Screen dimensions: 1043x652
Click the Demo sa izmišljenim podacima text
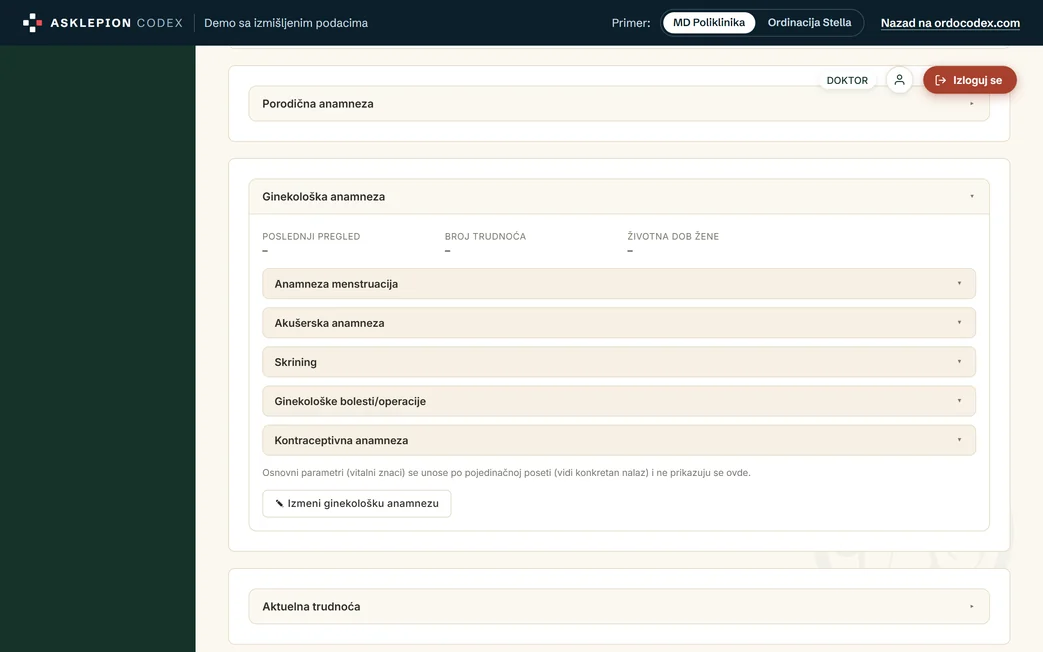[286, 23]
